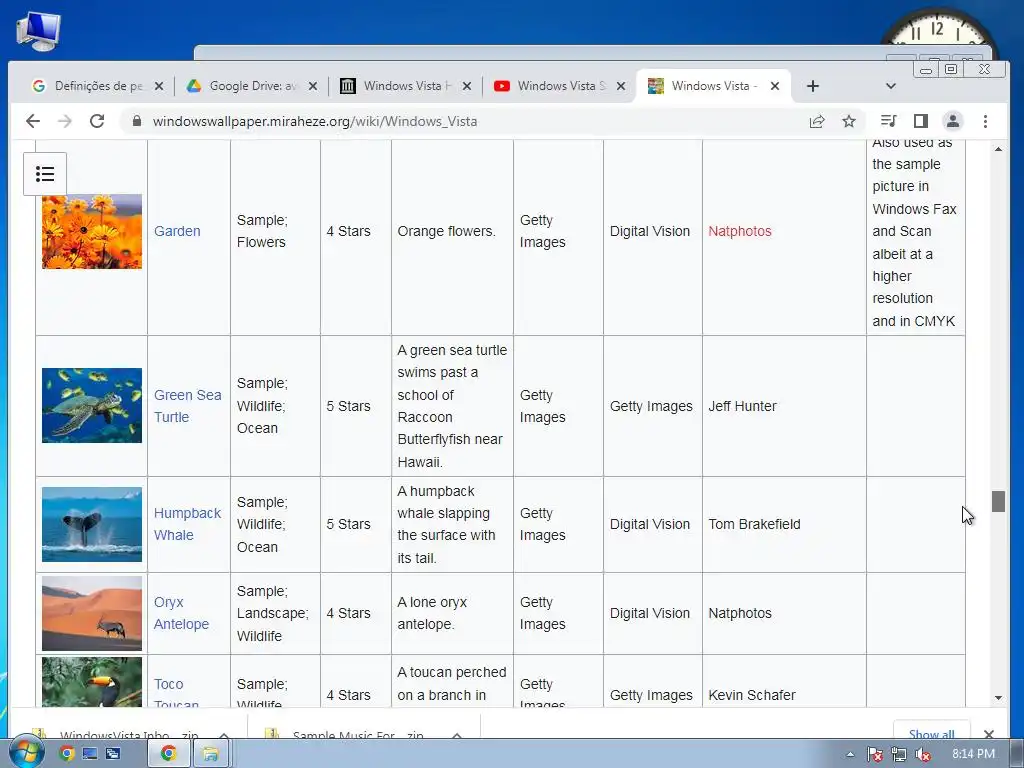Click Show all downloads
Image resolution: width=1024 pixels, height=768 pixels.
click(x=931, y=733)
